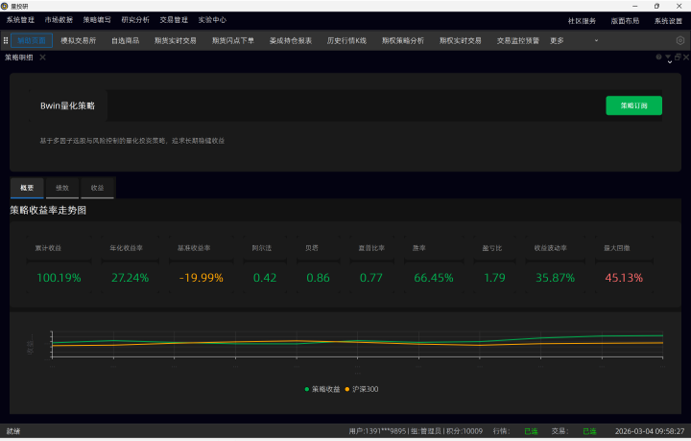The height and width of the screenshot is (441, 691).
Task: Toggle 策略收益 series in chart legend
Action: click(x=322, y=389)
